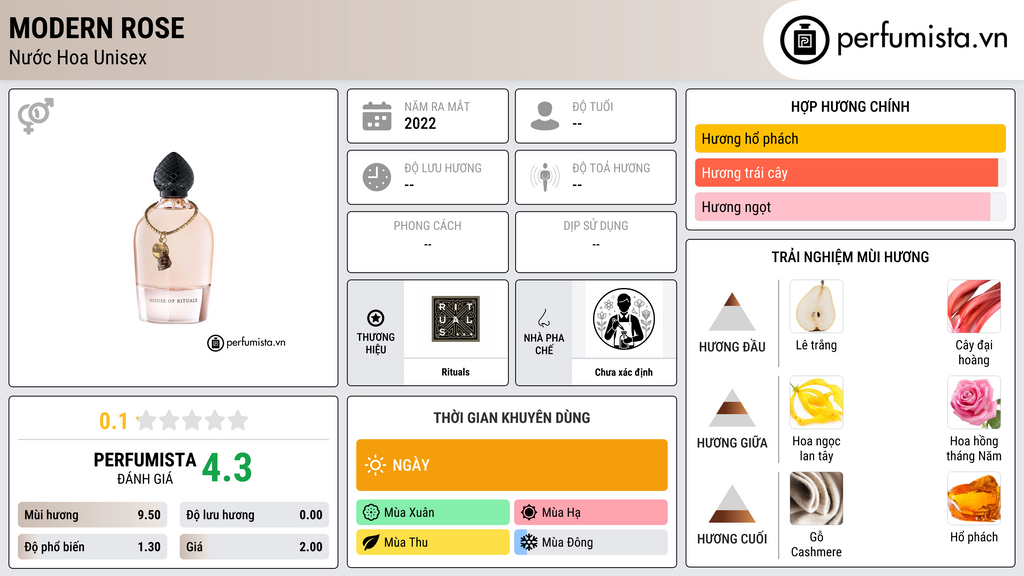Image resolution: width=1024 pixels, height=576 pixels.
Task: Click the MODERN ROSE title
Action: click(x=97, y=29)
